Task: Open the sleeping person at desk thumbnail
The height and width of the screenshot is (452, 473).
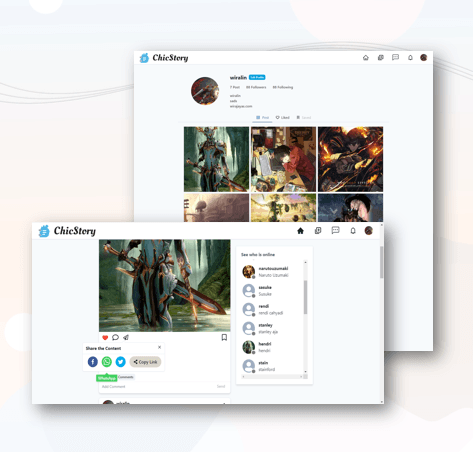Action: click(283, 159)
